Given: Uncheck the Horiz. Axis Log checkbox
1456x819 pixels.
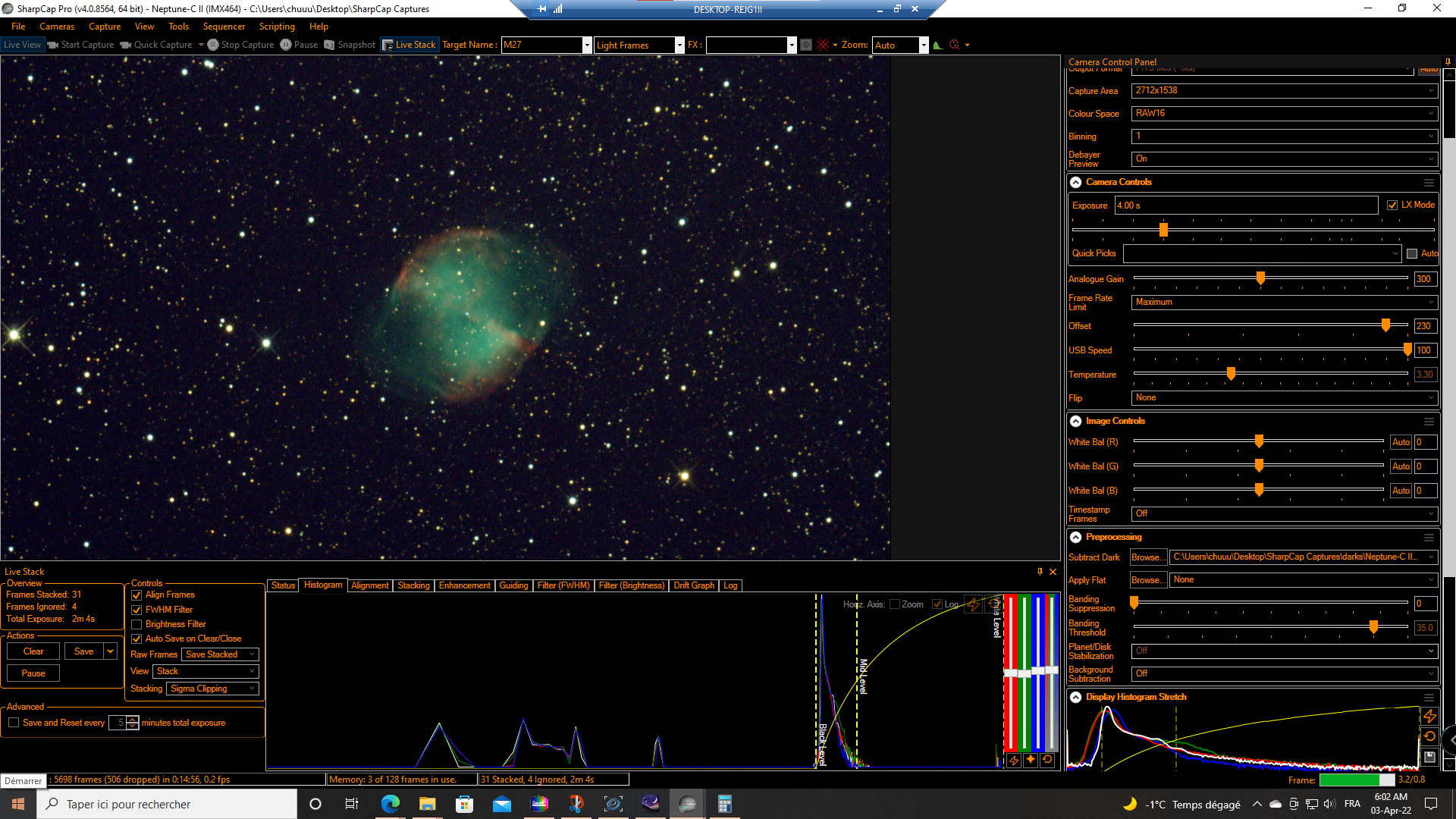Looking at the screenshot, I should coord(937,604).
